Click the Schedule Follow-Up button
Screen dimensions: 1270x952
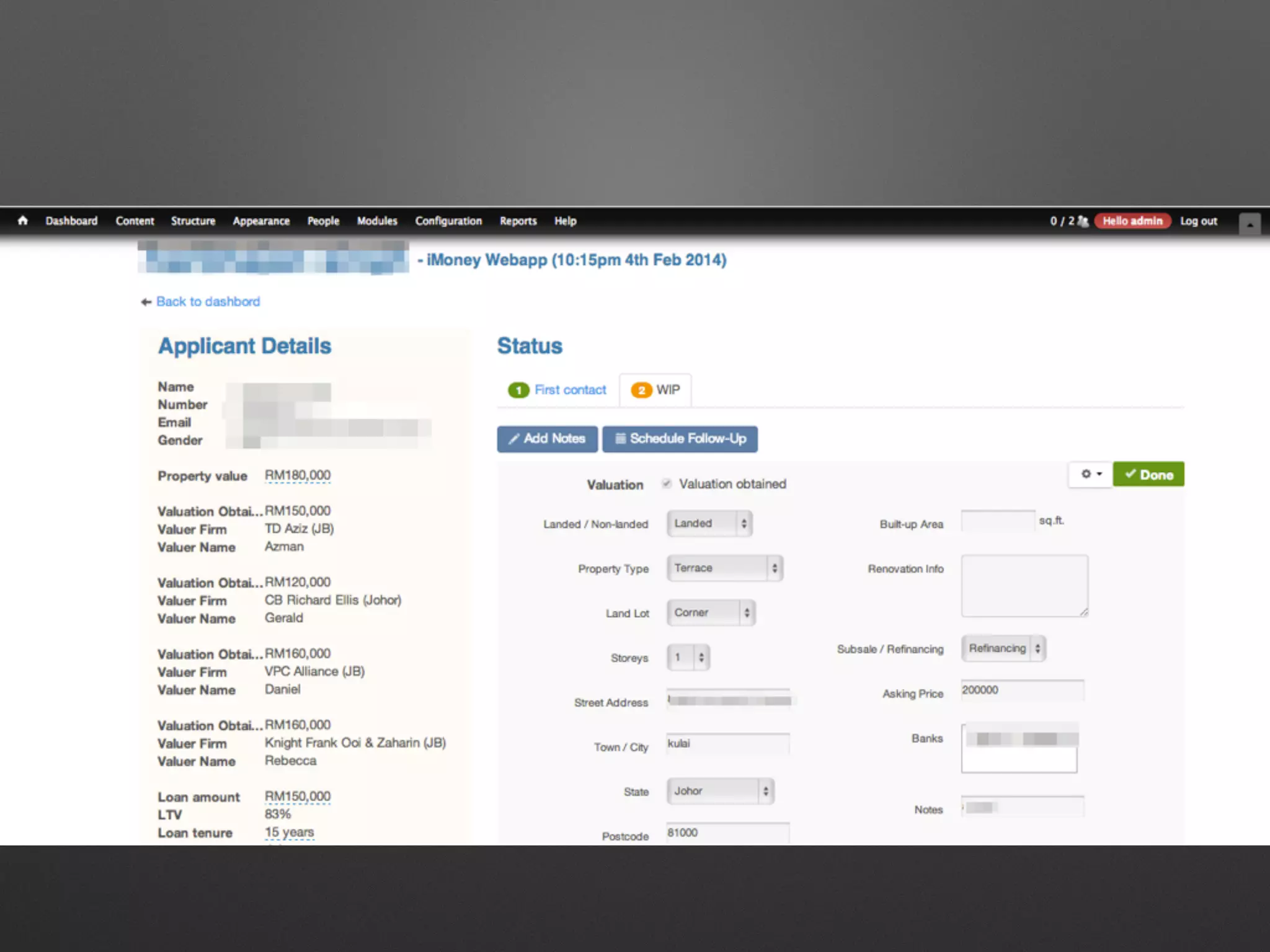click(x=680, y=439)
